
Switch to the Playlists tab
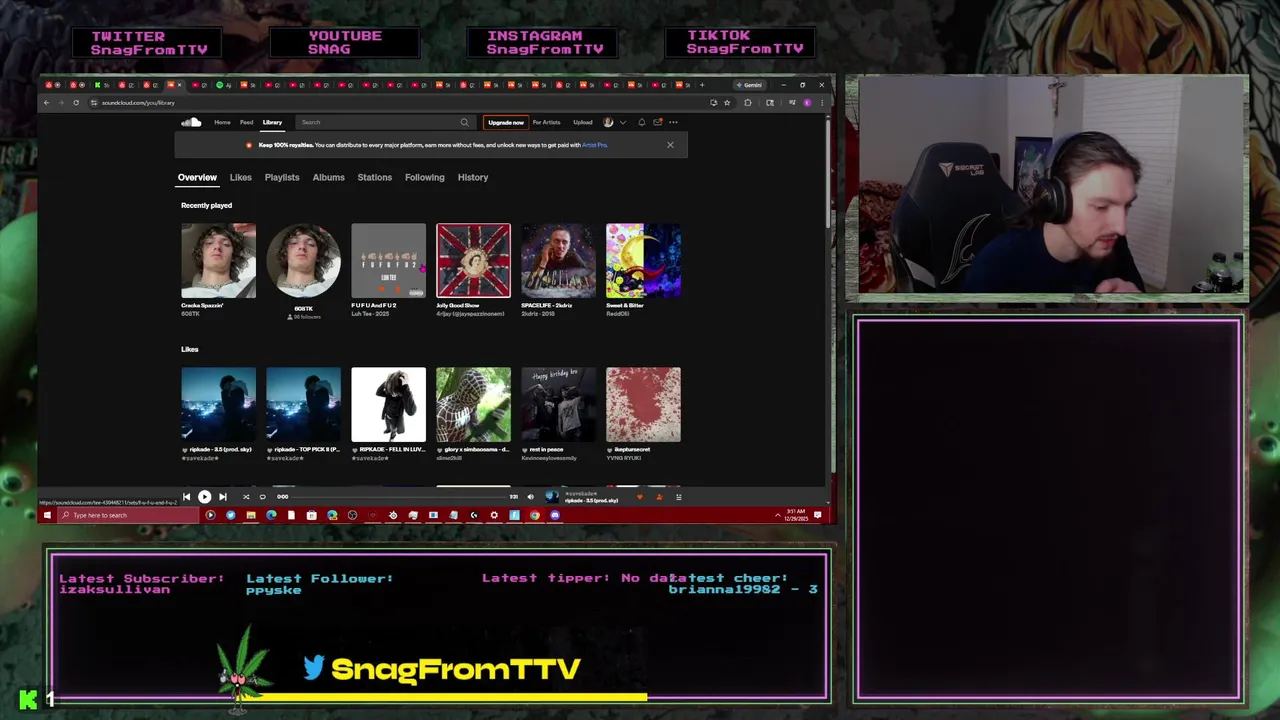[x=282, y=177]
